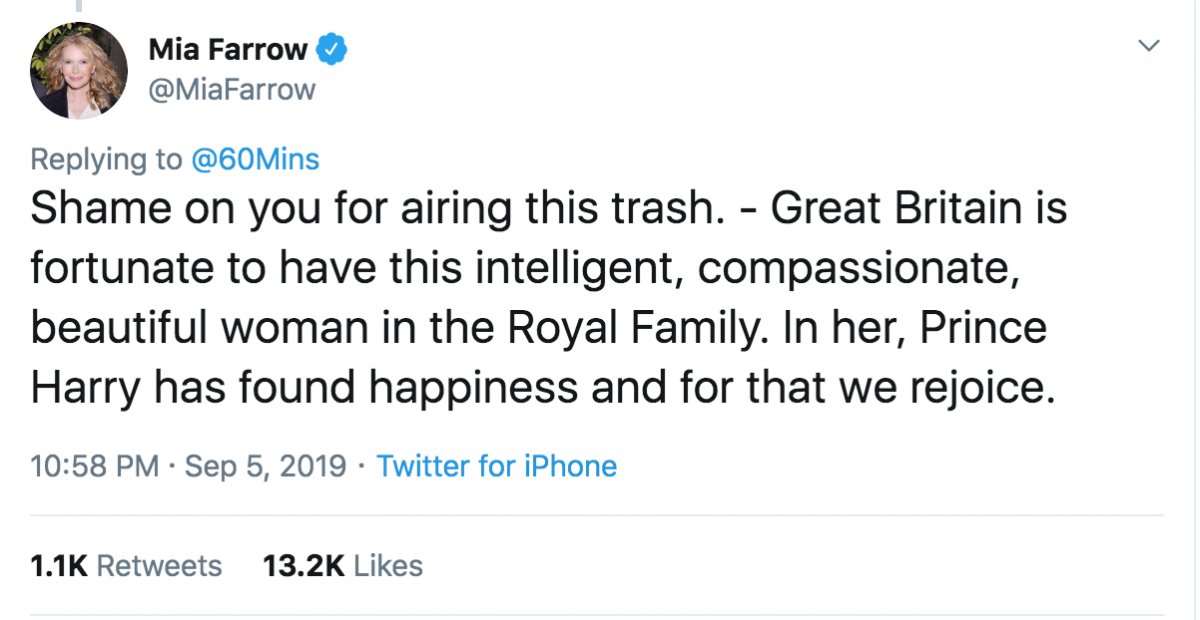View the 1.1K Retweets list
The image size is (1200, 620).
(x=126, y=566)
